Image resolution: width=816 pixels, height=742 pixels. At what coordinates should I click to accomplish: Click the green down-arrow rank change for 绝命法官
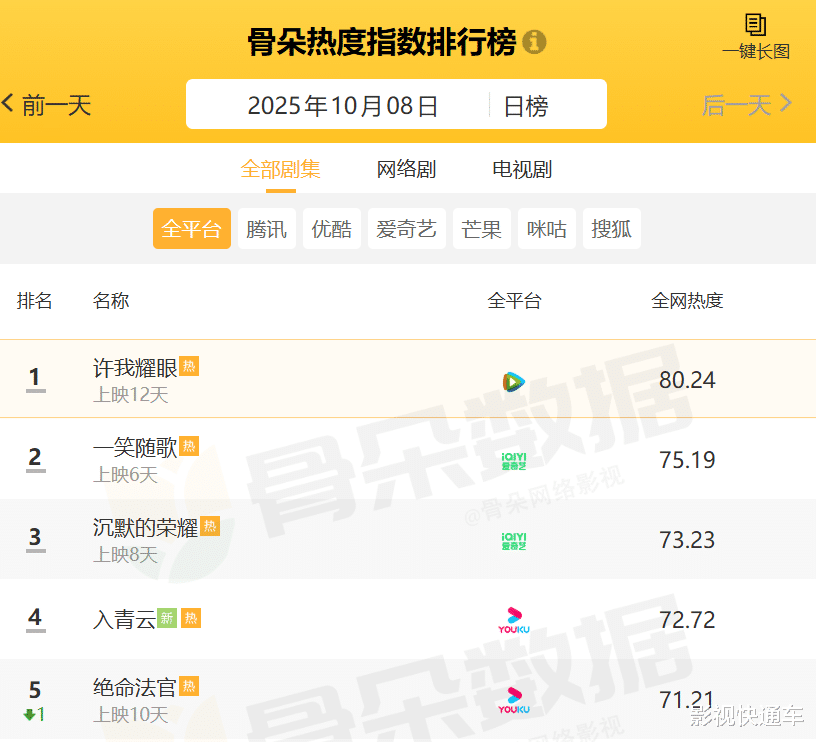34,714
